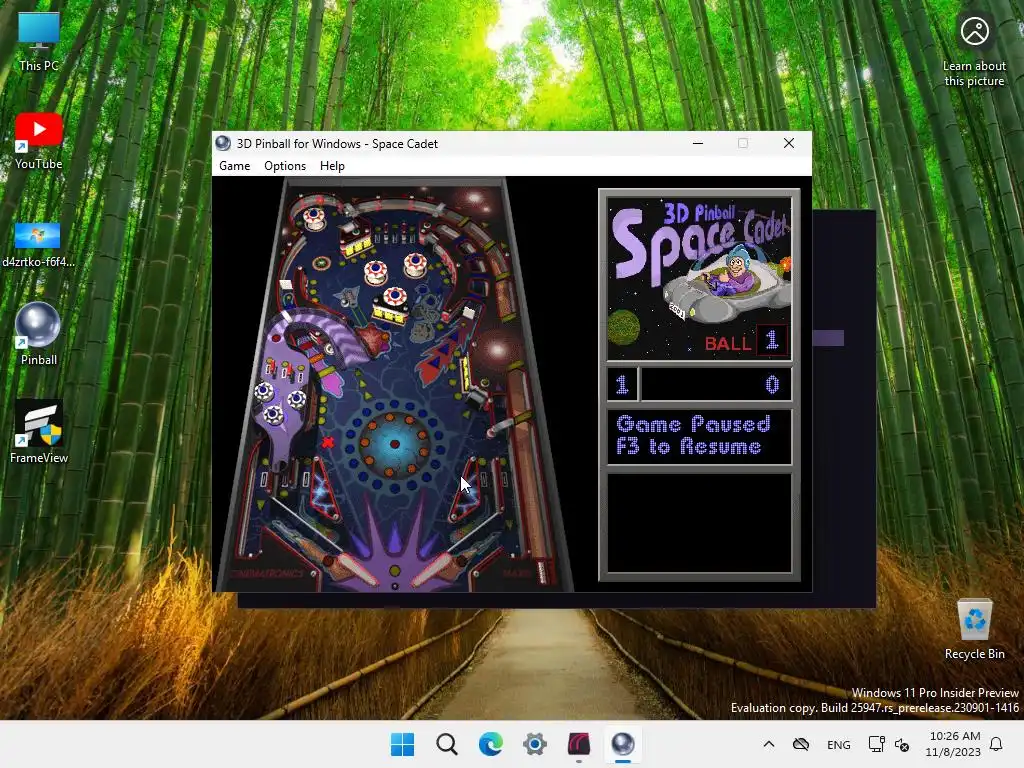The width and height of the screenshot is (1024, 768).
Task: Click the Space Cadet logo artwork
Action: 699,279
